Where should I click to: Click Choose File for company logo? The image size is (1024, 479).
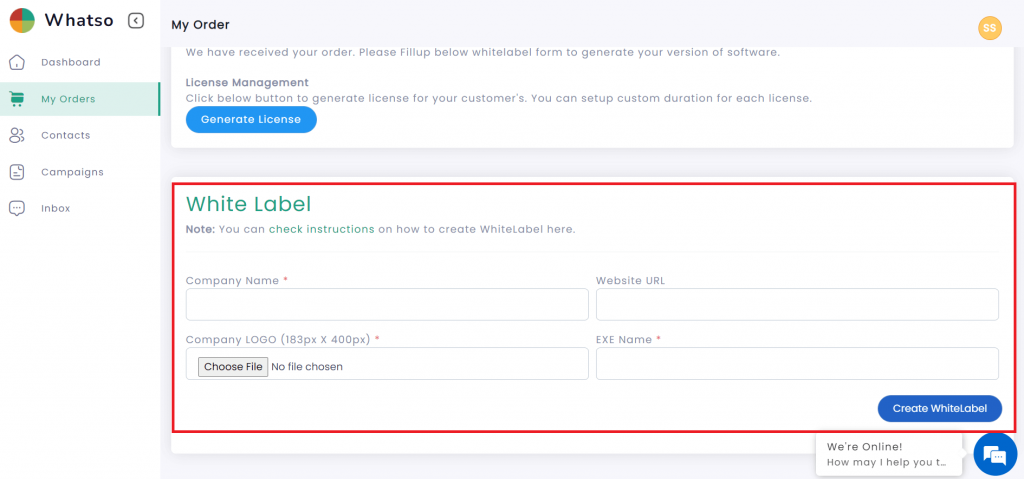(233, 367)
